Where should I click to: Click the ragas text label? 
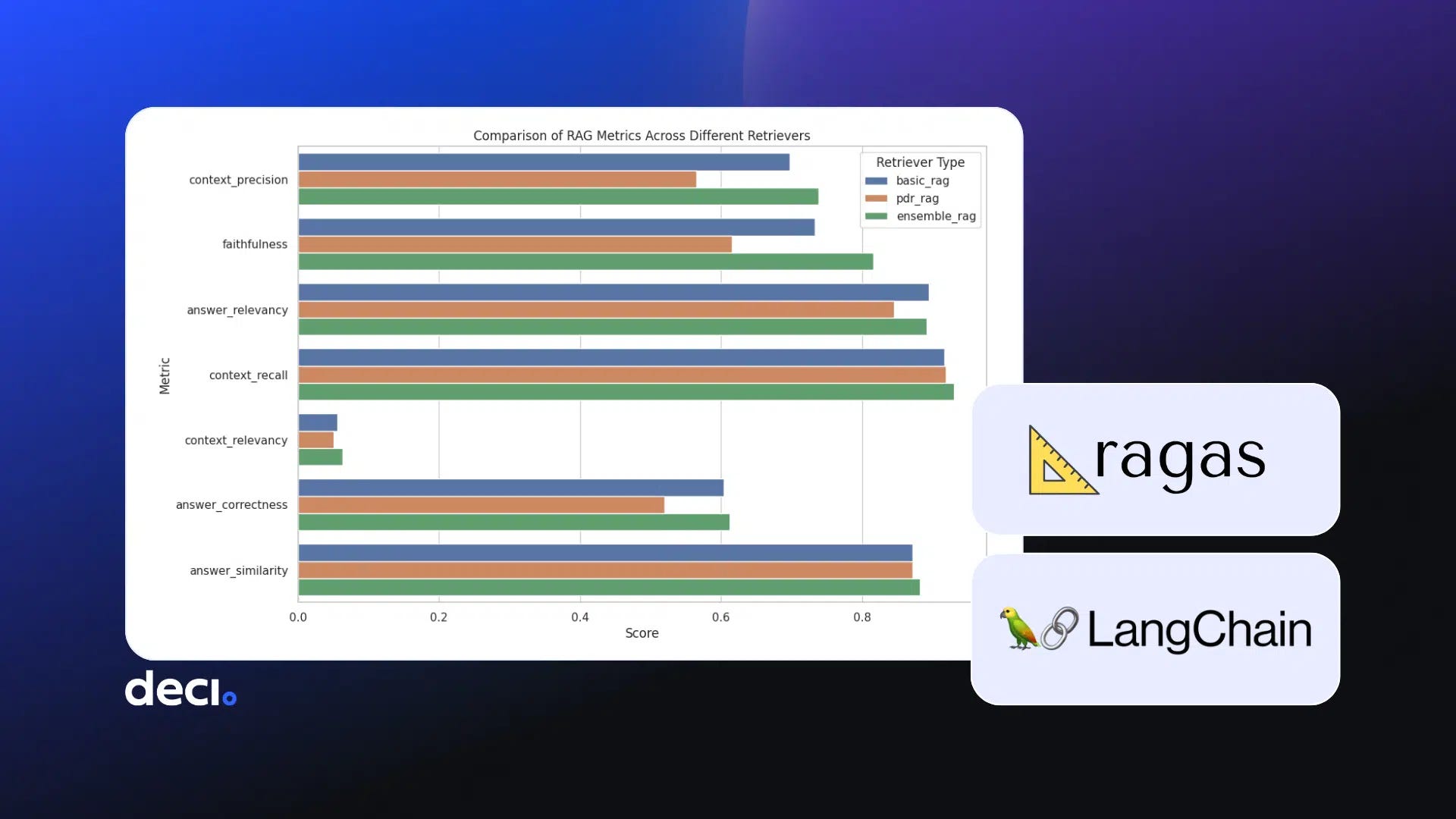(x=1180, y=457)
